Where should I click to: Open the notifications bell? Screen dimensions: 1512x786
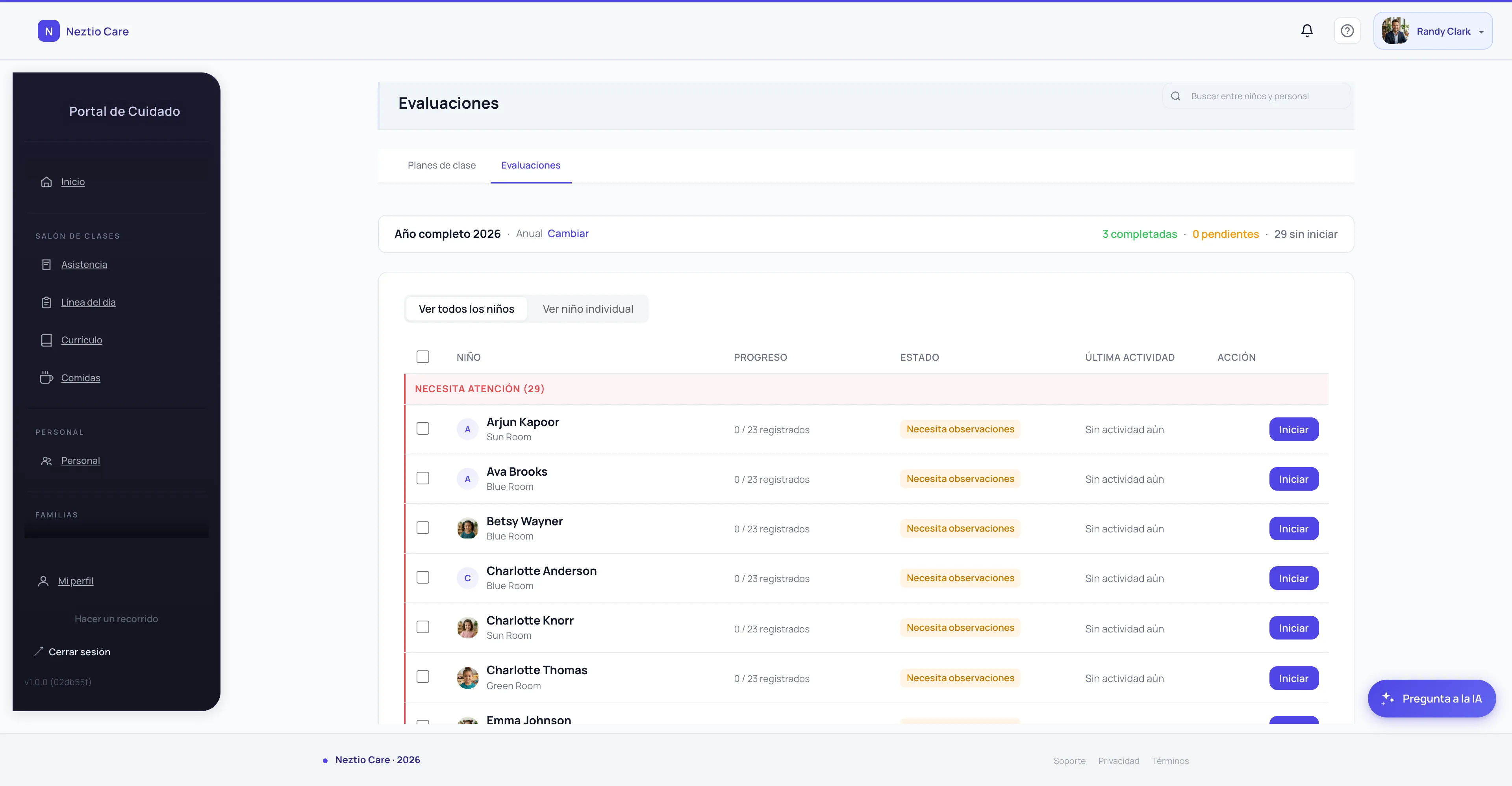click(1306, 31)
